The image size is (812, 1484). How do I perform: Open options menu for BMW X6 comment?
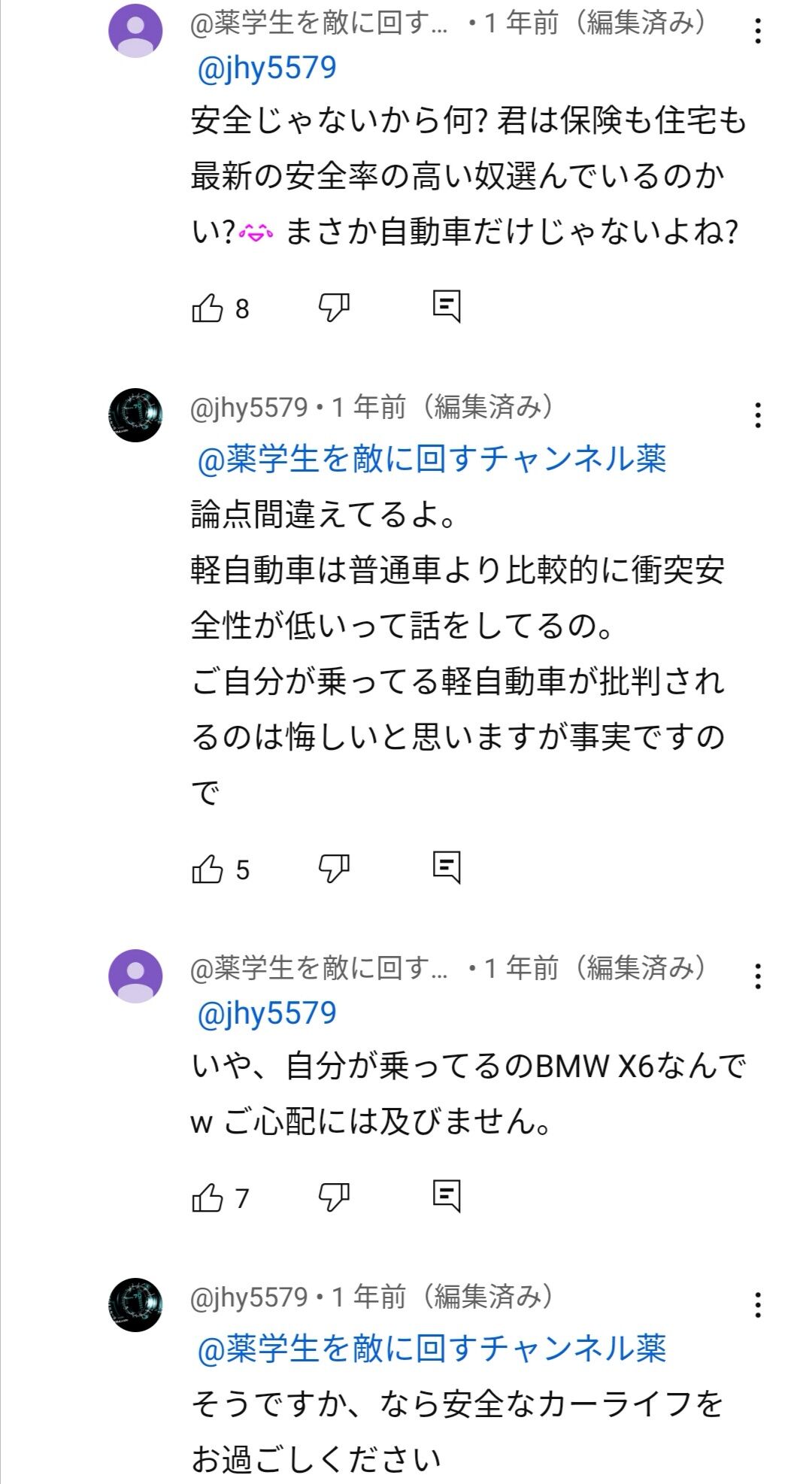click(x=758, y=976)
